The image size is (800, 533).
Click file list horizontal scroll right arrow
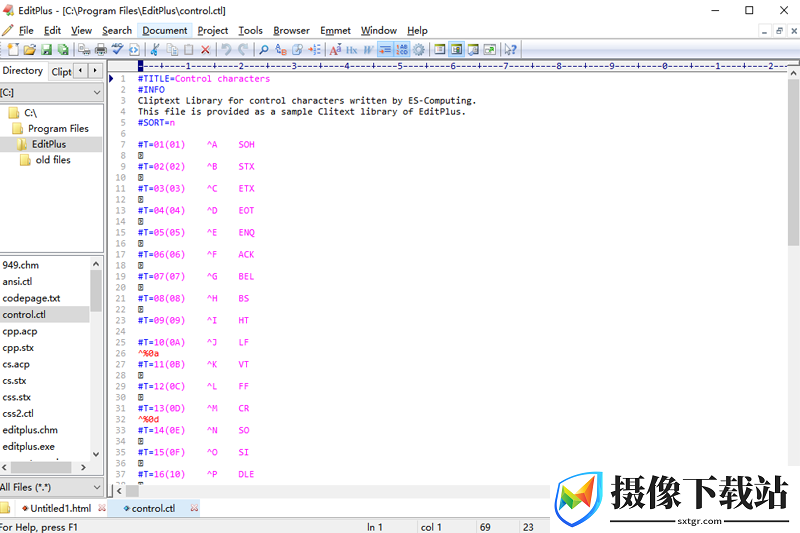click(83, 467)
